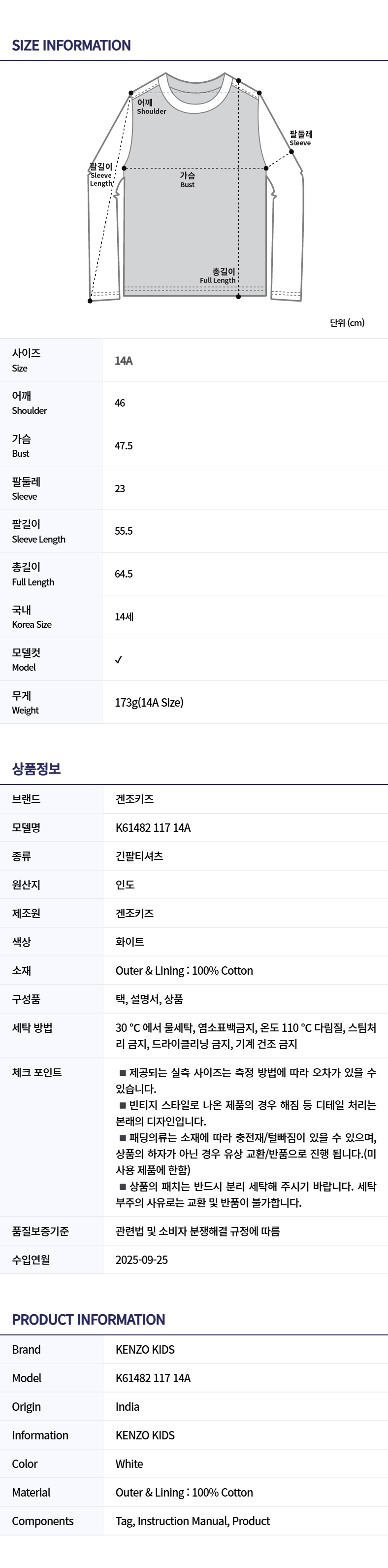Click the Model checkmark icon
Screen dimensions: 388x1568
point(119,659)
